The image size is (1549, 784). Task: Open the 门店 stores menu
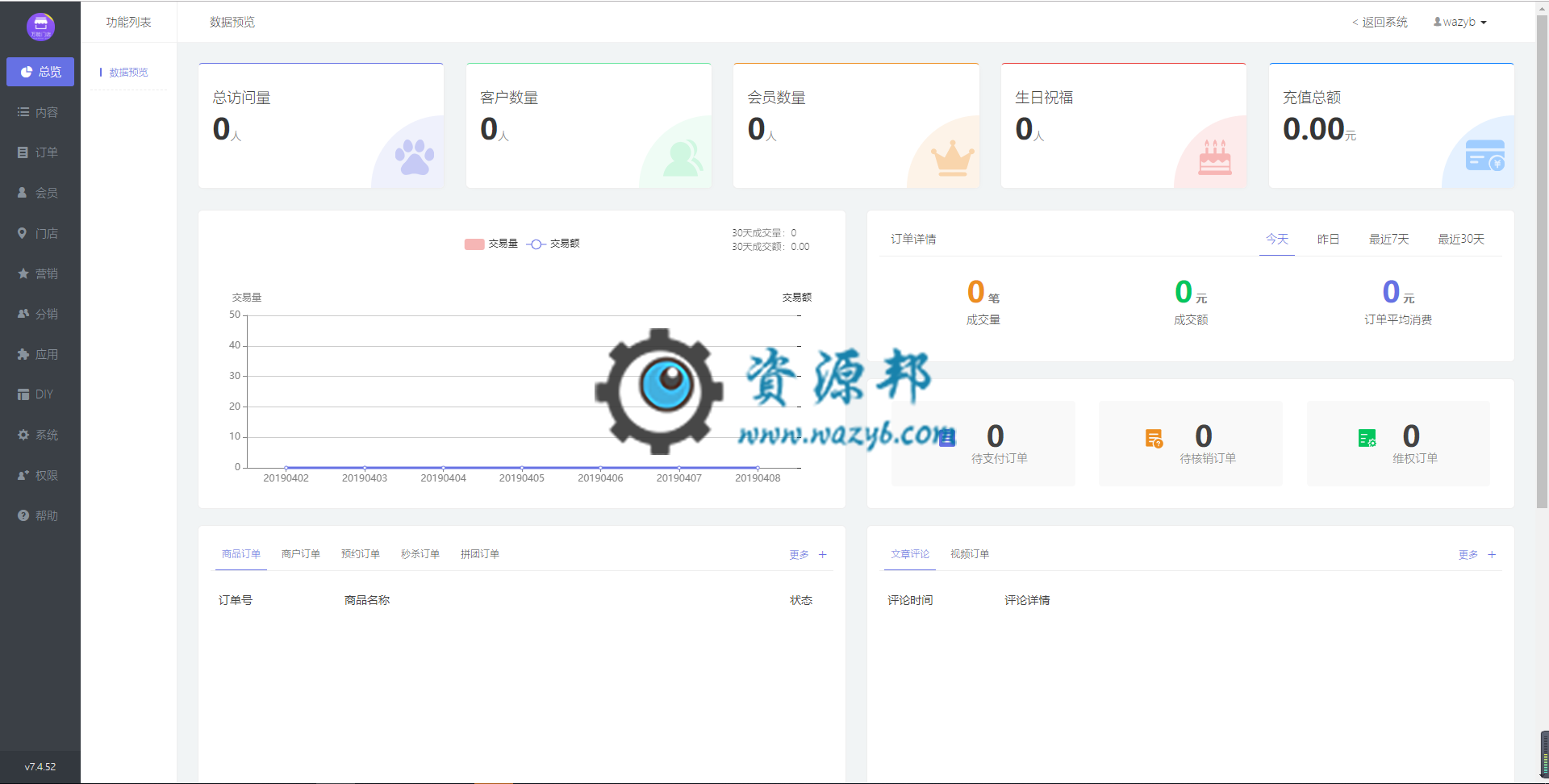tap(40, 233)
